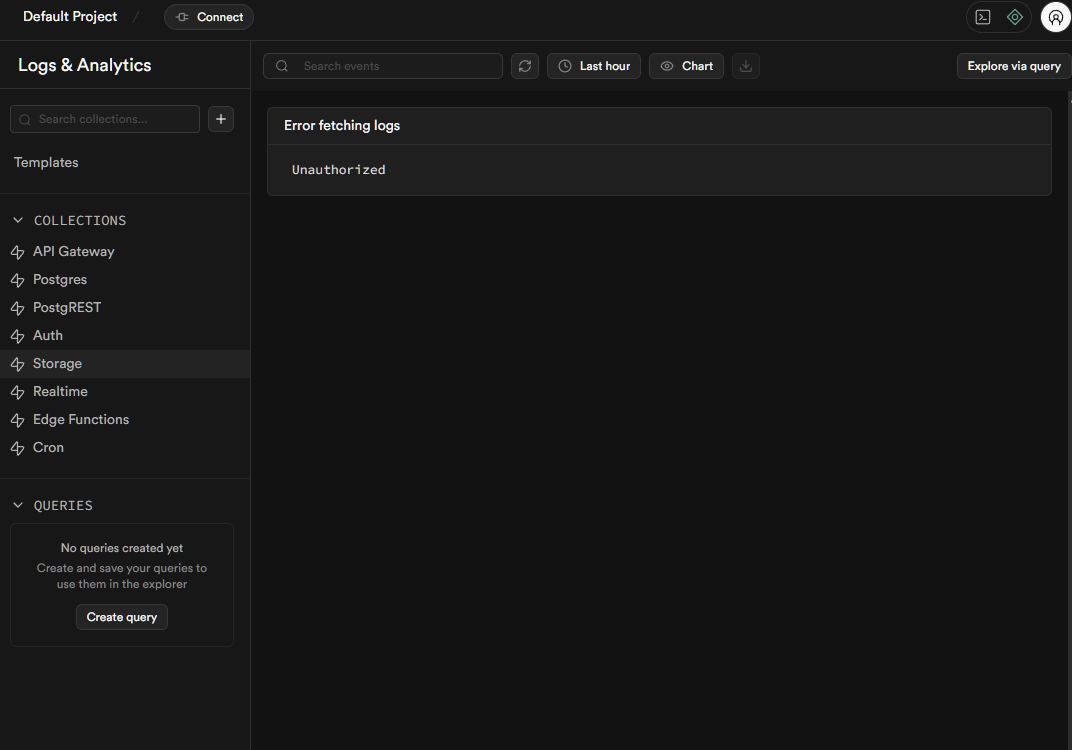Focus the Search collections input field

coord(105,119)
